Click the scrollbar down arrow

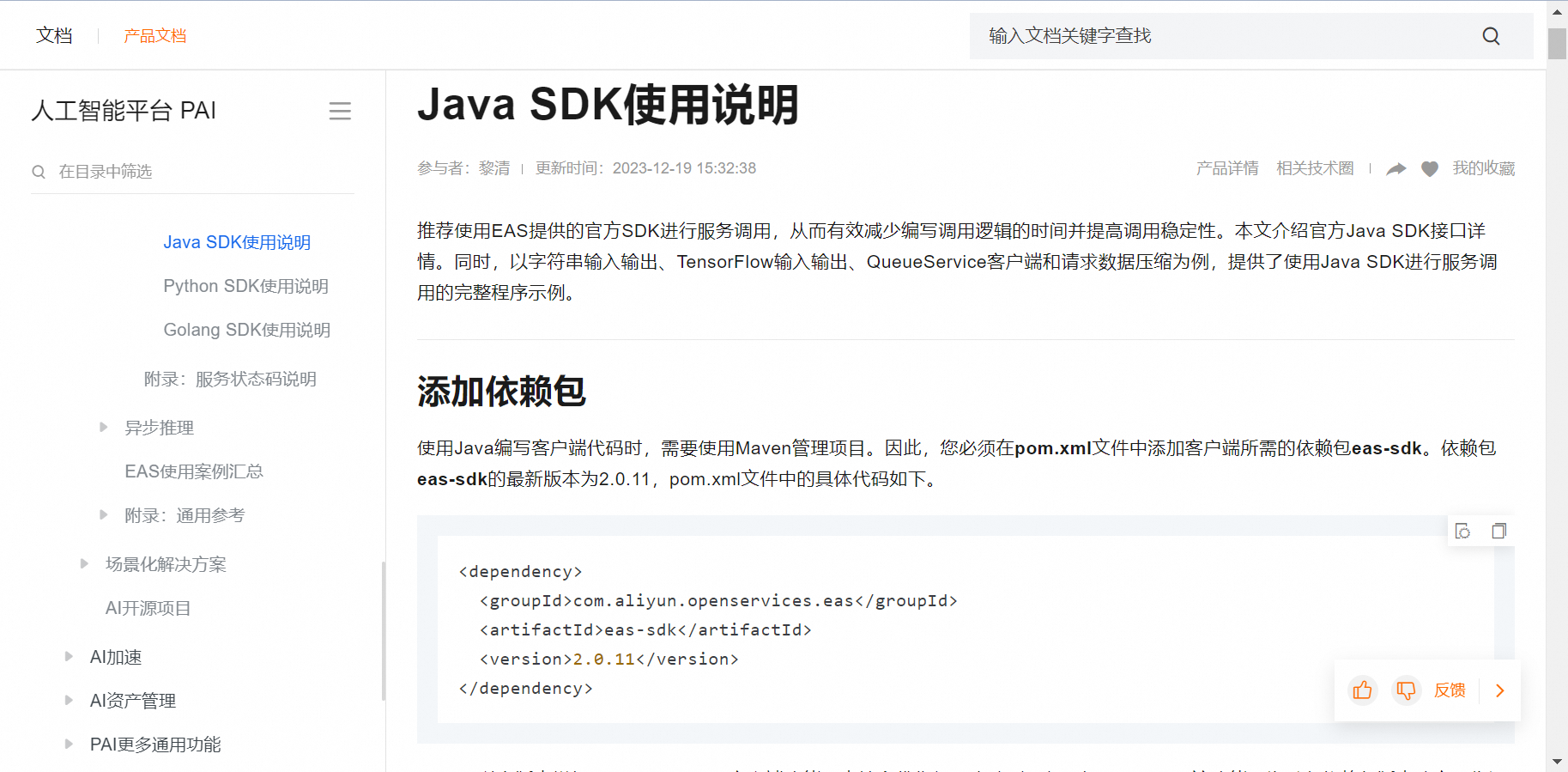click(1557, 762)
